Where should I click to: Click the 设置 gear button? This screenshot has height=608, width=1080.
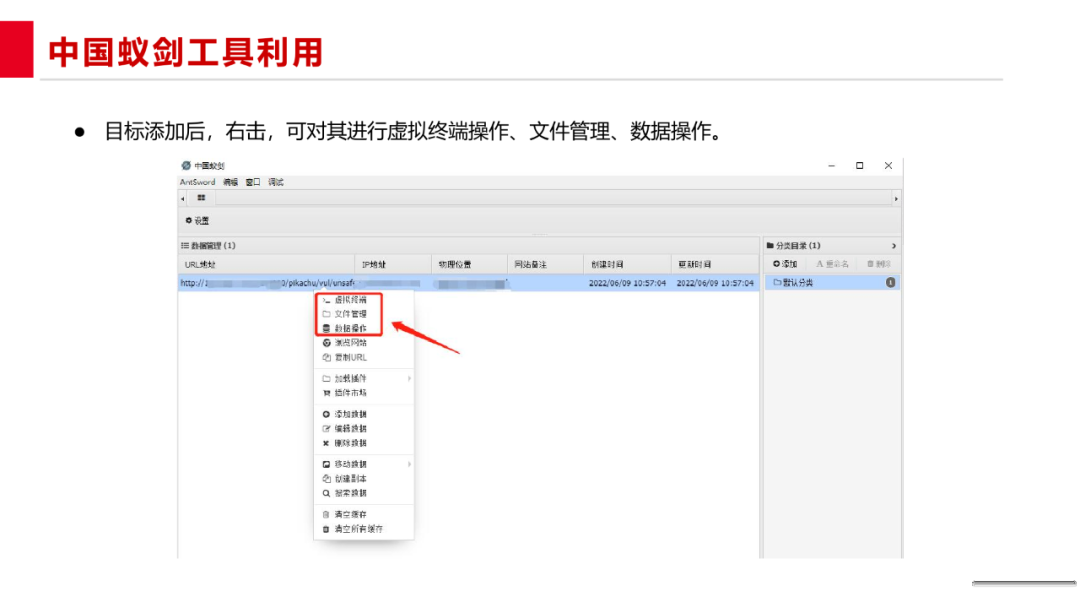pos(197,221)
